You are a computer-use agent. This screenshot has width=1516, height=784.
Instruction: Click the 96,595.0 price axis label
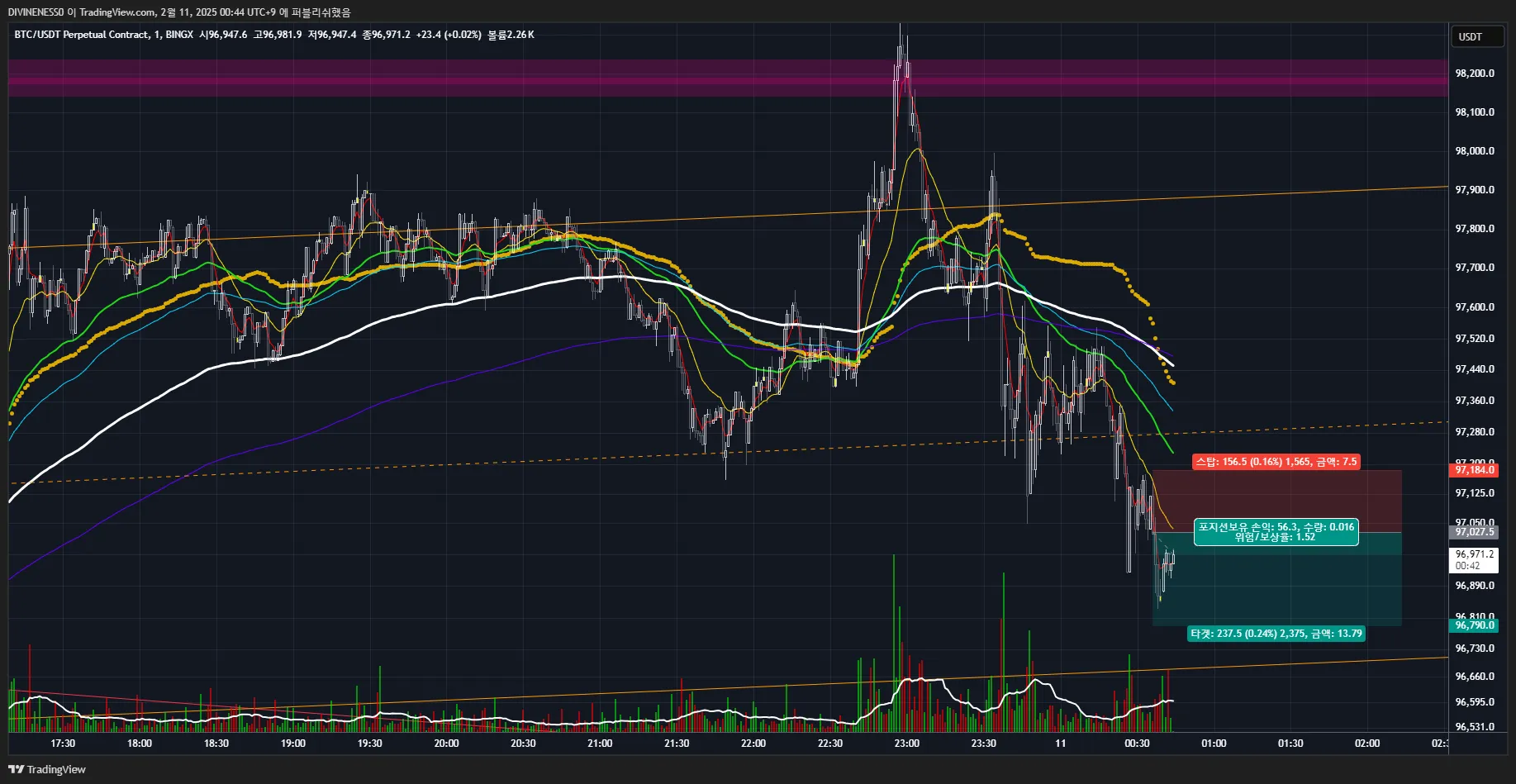click(1475, 702)
